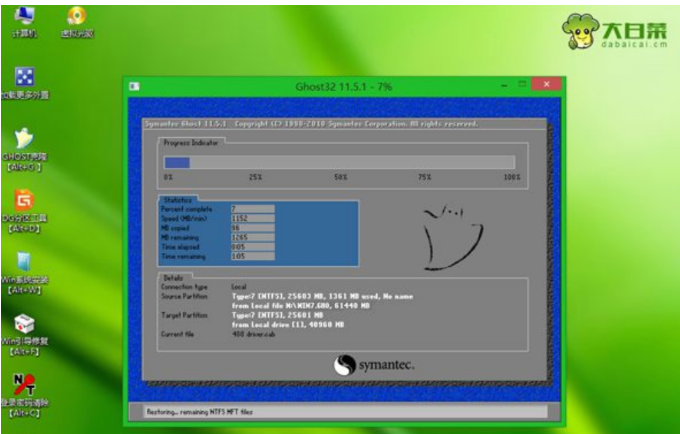Click the Progress Indicator bar
The width and height of the screenshot is (680, 434).
tap(339, 162)
